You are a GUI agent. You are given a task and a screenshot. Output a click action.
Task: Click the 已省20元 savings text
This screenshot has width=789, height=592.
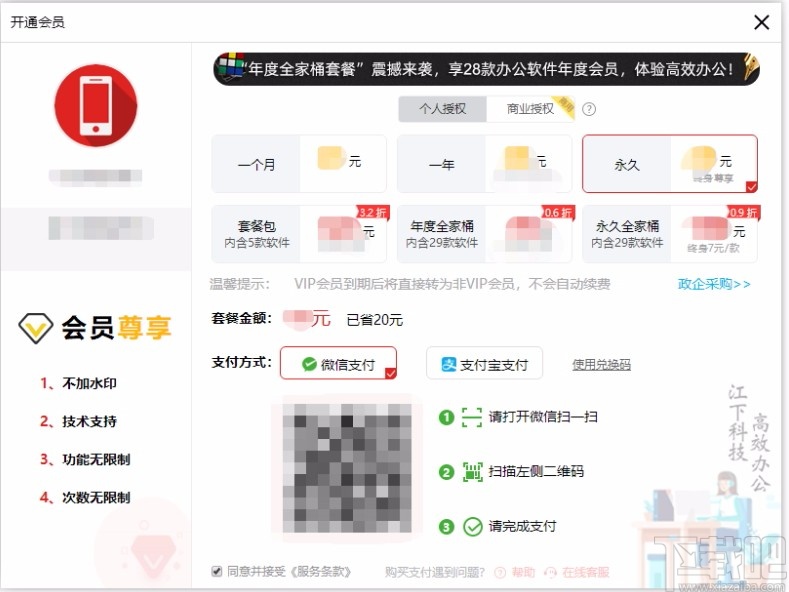(x=375, y=320)
